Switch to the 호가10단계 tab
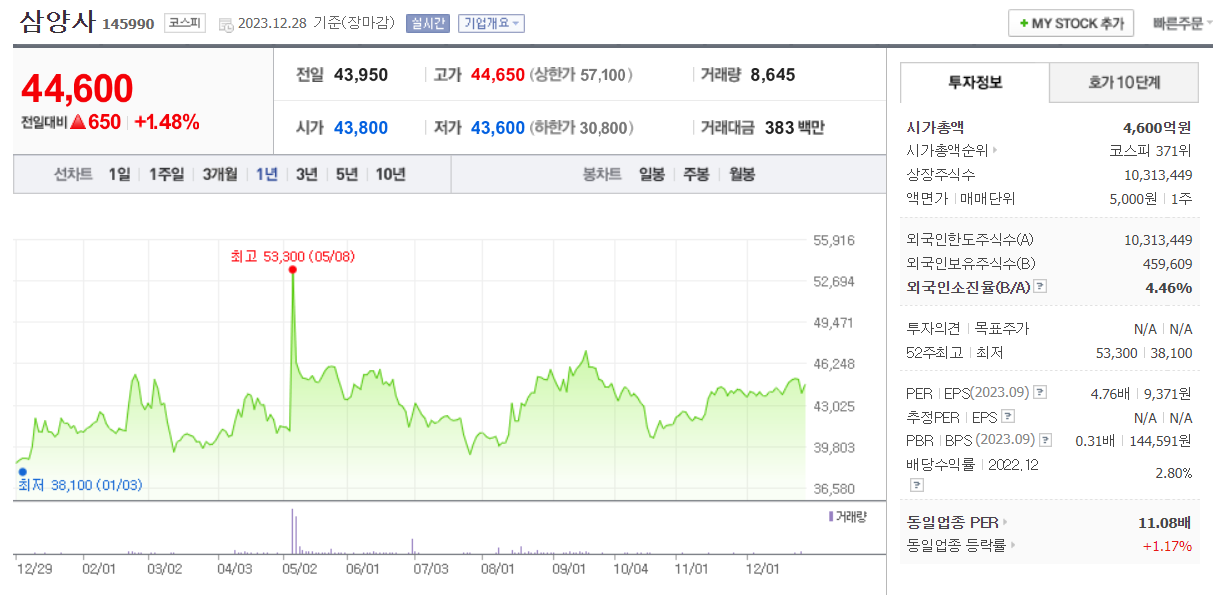This screenshot has width=1223, height=595. 1124,82
